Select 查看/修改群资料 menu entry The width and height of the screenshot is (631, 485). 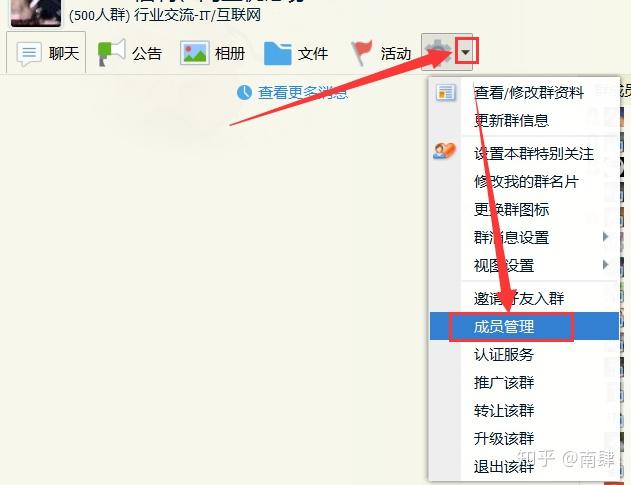[x=528, y=93]
